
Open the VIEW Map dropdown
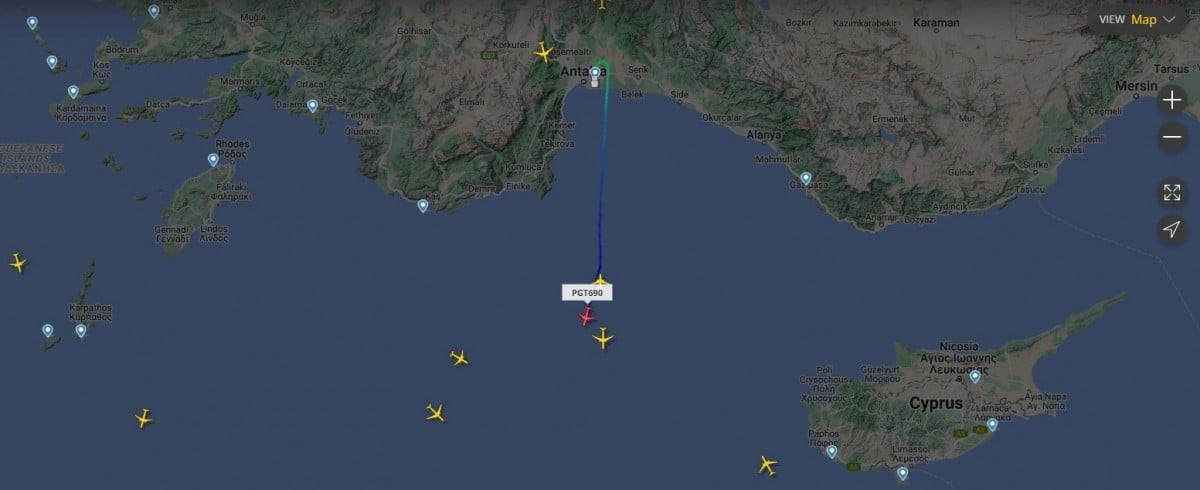tap(1139, 19)
